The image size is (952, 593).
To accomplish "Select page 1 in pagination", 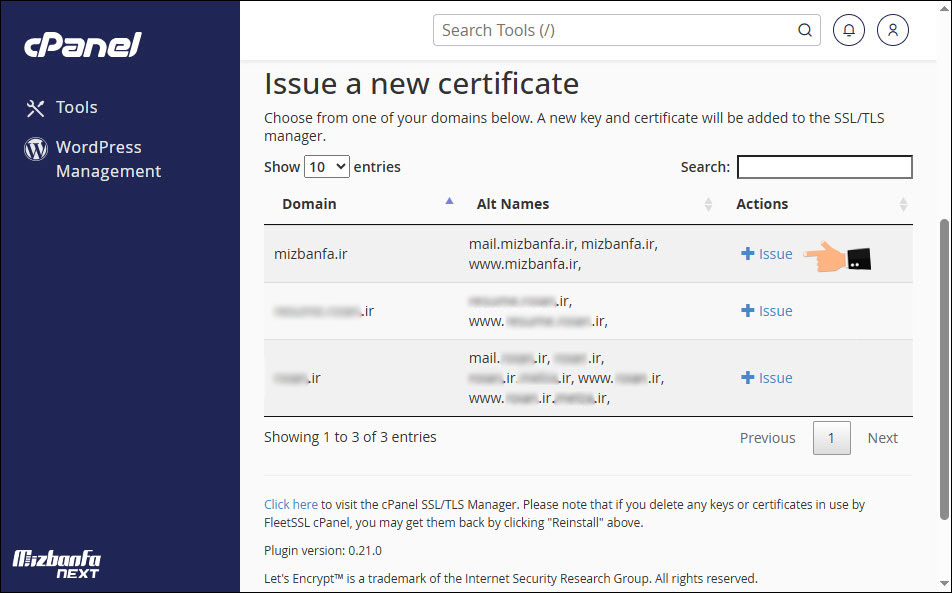I will pyautogui.click(x=831, y=438).
